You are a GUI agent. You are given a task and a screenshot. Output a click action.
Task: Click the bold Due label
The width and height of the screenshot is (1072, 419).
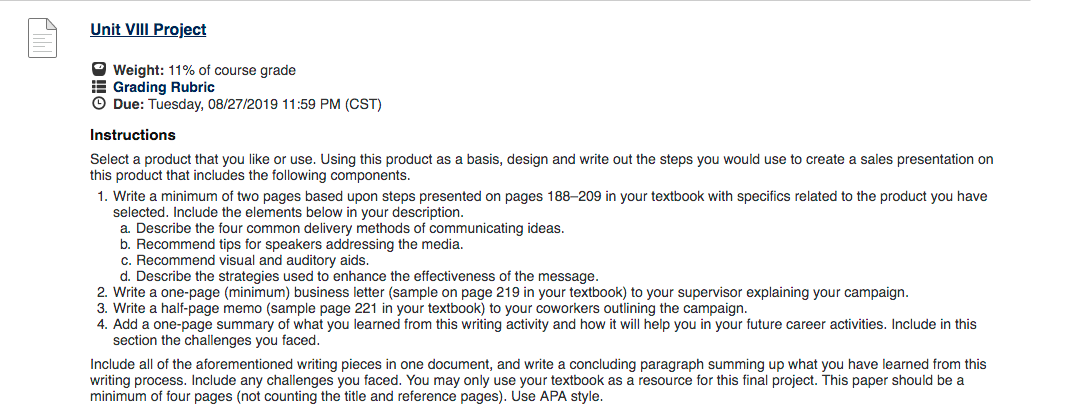pos(129,105)
